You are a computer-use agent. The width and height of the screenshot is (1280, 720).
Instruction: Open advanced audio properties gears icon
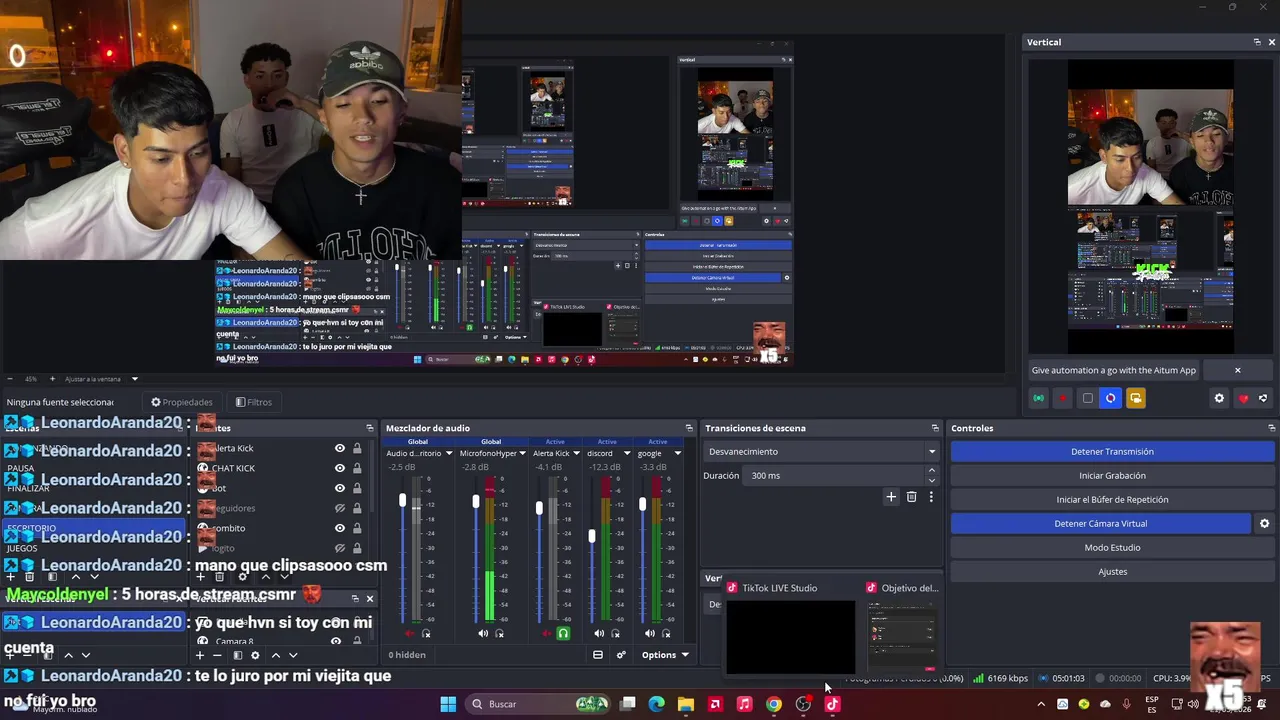[621, 655]
